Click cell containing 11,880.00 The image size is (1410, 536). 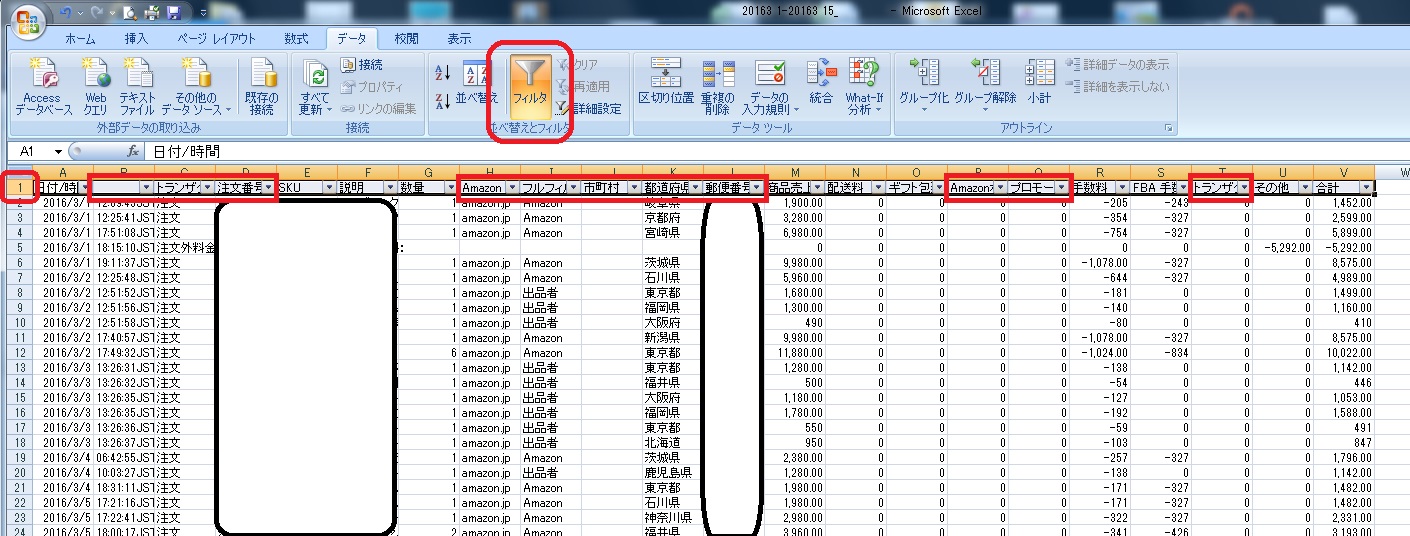[x=795, y=352]
